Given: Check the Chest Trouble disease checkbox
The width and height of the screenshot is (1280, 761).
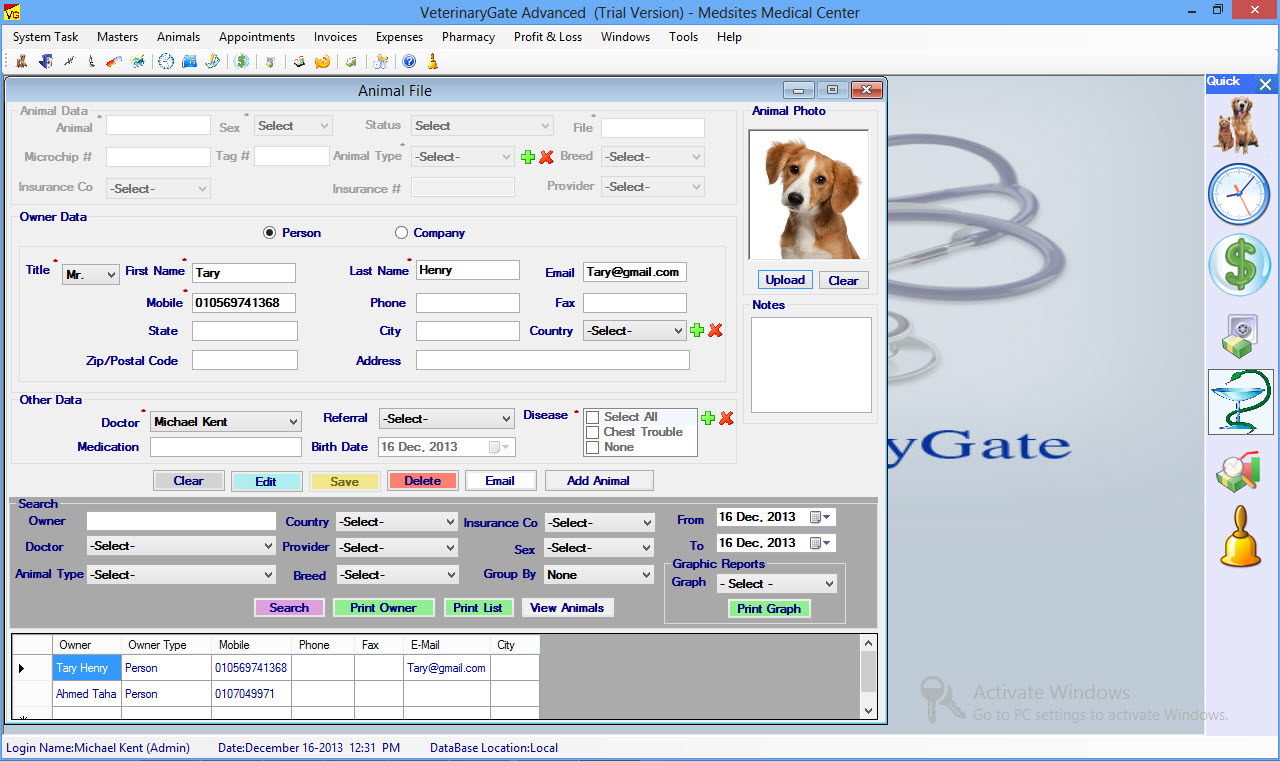Looking at the screenshot, I should pyautogui.click(x=593, y=432).
